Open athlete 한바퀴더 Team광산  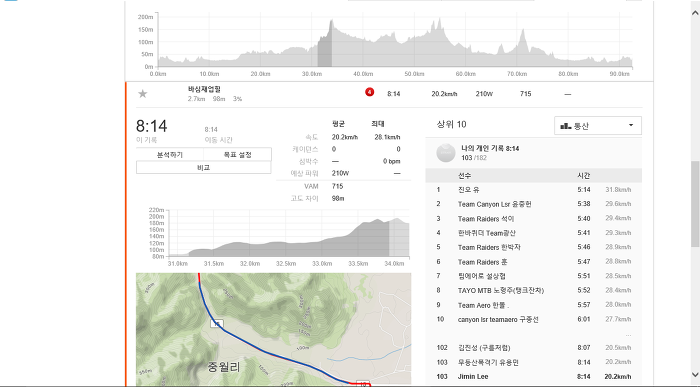[487, 233]
